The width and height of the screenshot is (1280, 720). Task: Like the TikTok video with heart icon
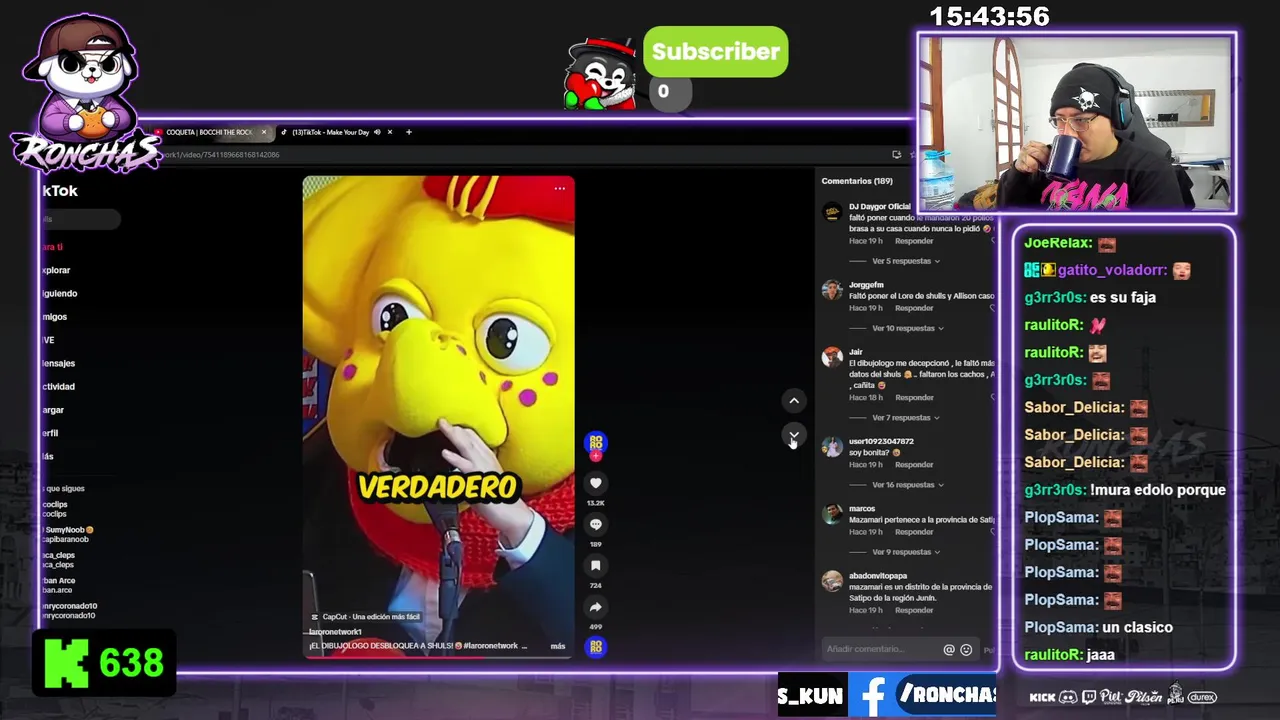[595, 483]
